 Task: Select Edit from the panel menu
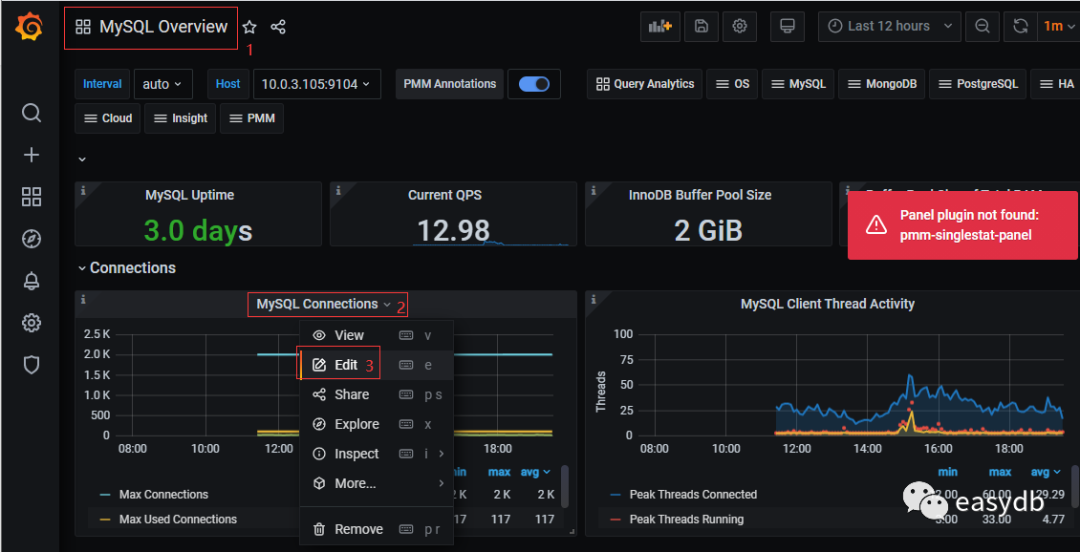pos(346,365)
